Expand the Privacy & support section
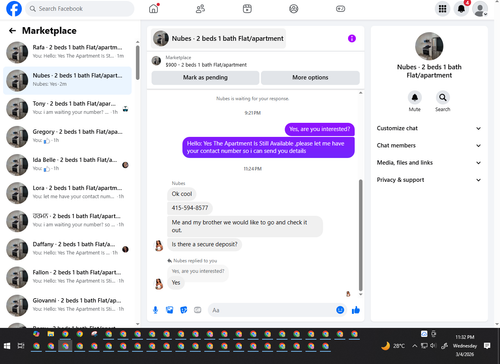 tap(429, 180)
